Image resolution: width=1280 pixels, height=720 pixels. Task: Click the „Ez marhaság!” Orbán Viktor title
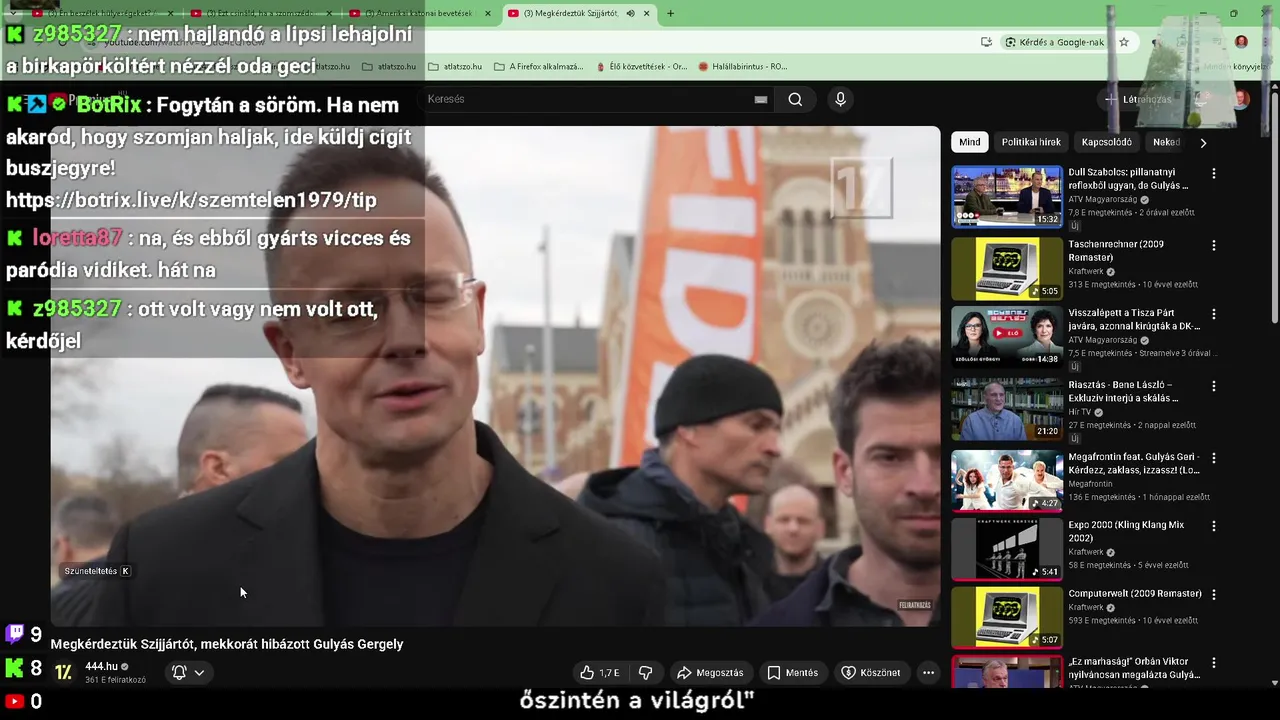pyautogui.click(x=1134, y=668)
